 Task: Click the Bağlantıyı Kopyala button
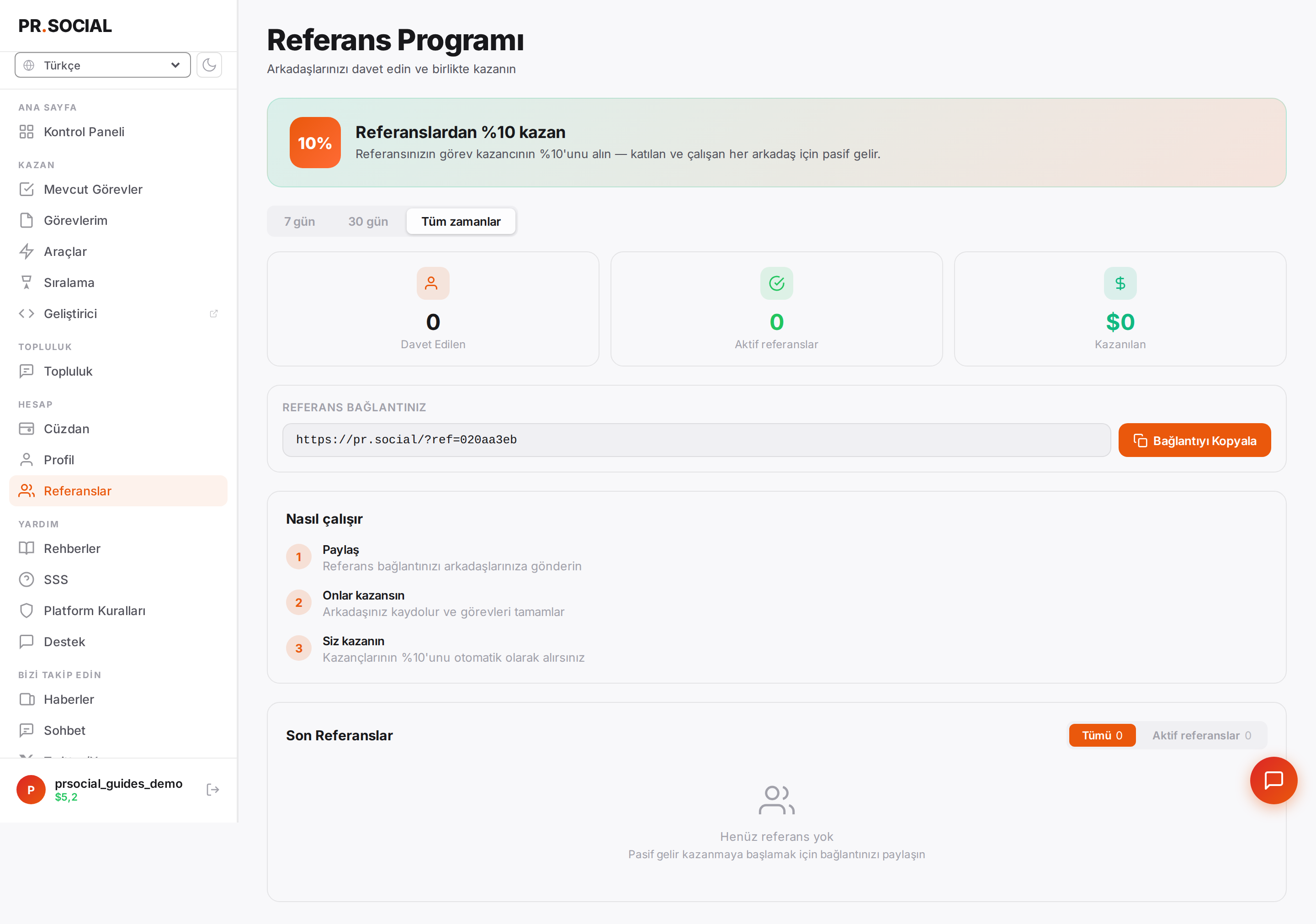click(1194, 440)
